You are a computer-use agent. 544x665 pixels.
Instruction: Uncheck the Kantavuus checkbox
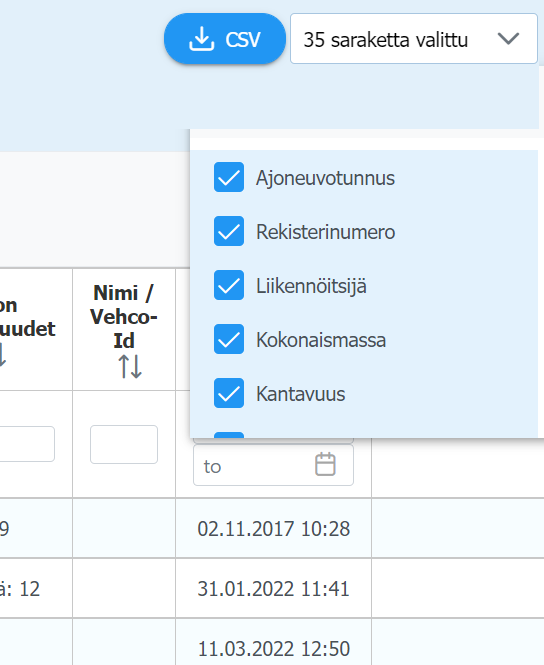coord(229,393)
